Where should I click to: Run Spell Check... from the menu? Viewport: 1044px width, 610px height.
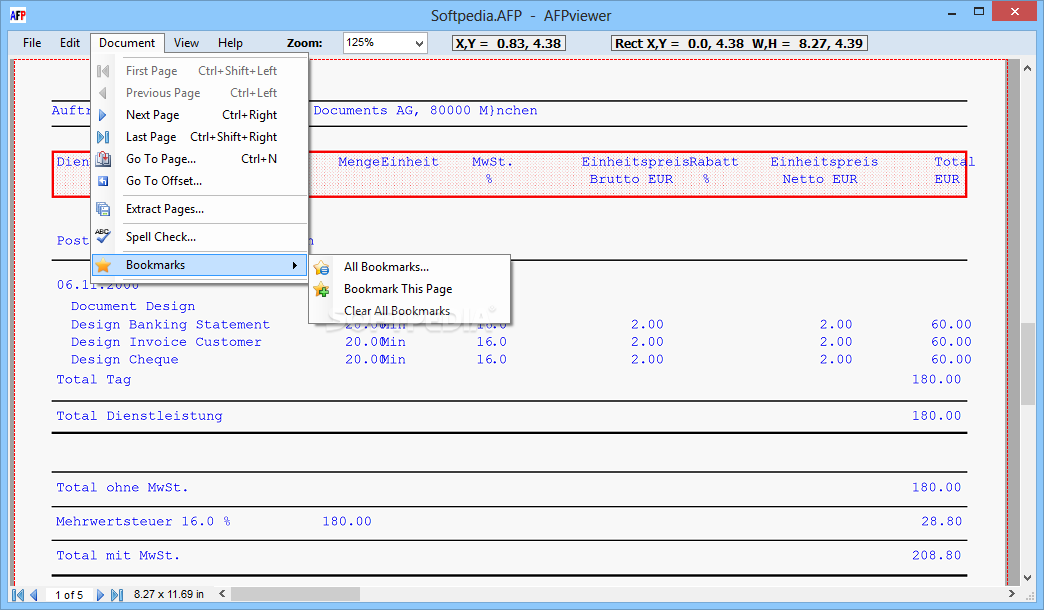click(x=200, y=237)
